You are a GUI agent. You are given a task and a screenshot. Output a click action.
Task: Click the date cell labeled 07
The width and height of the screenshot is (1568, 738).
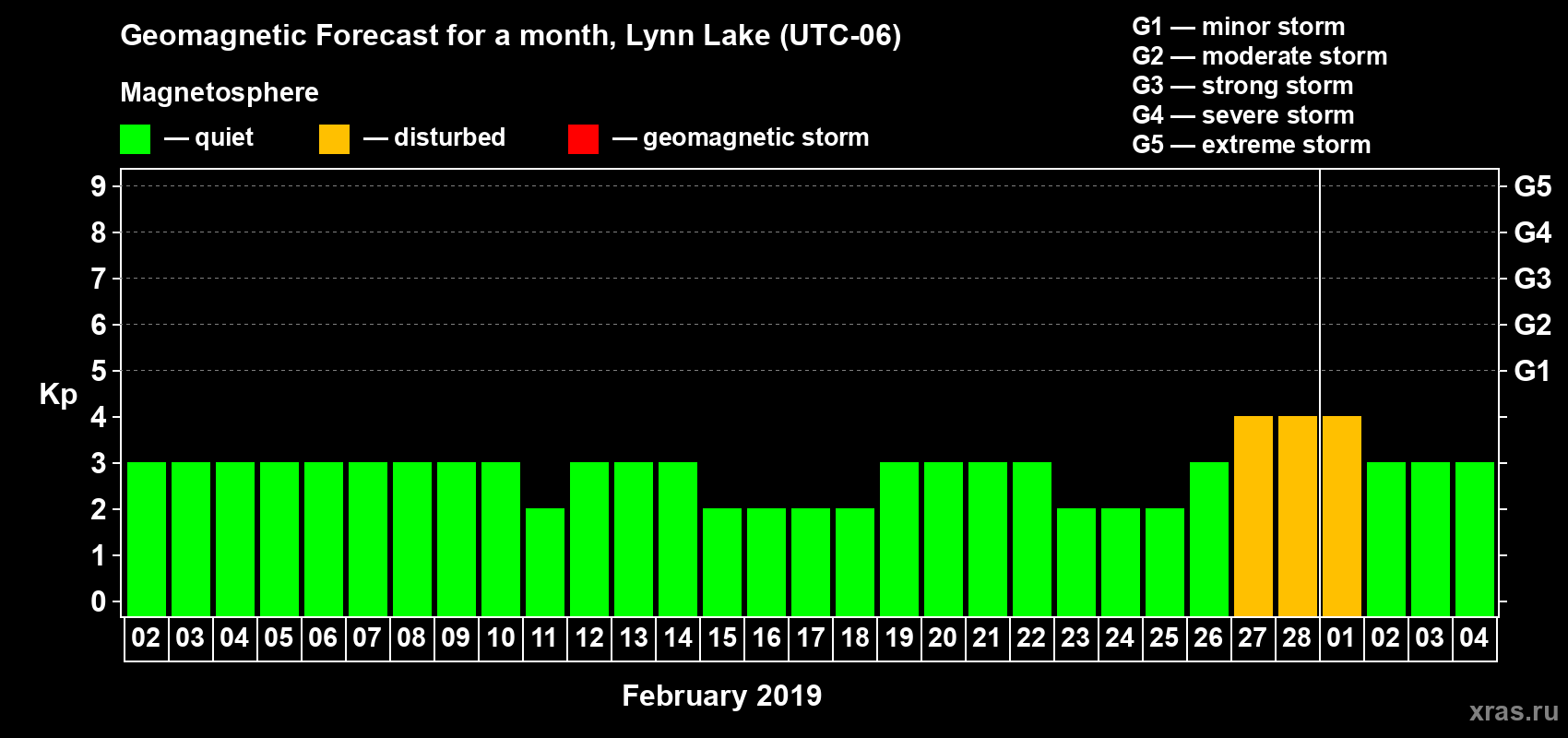[x=367, y=638]
